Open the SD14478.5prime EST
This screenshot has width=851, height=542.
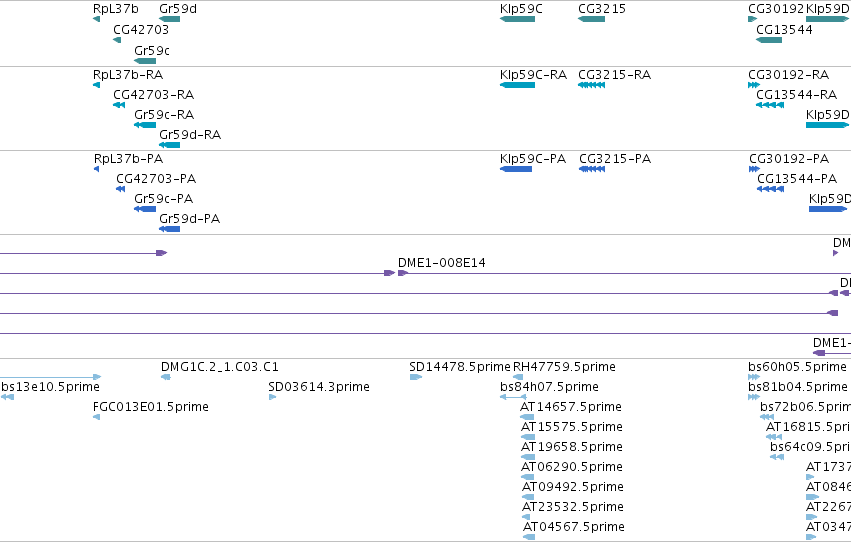click(416, 378)
